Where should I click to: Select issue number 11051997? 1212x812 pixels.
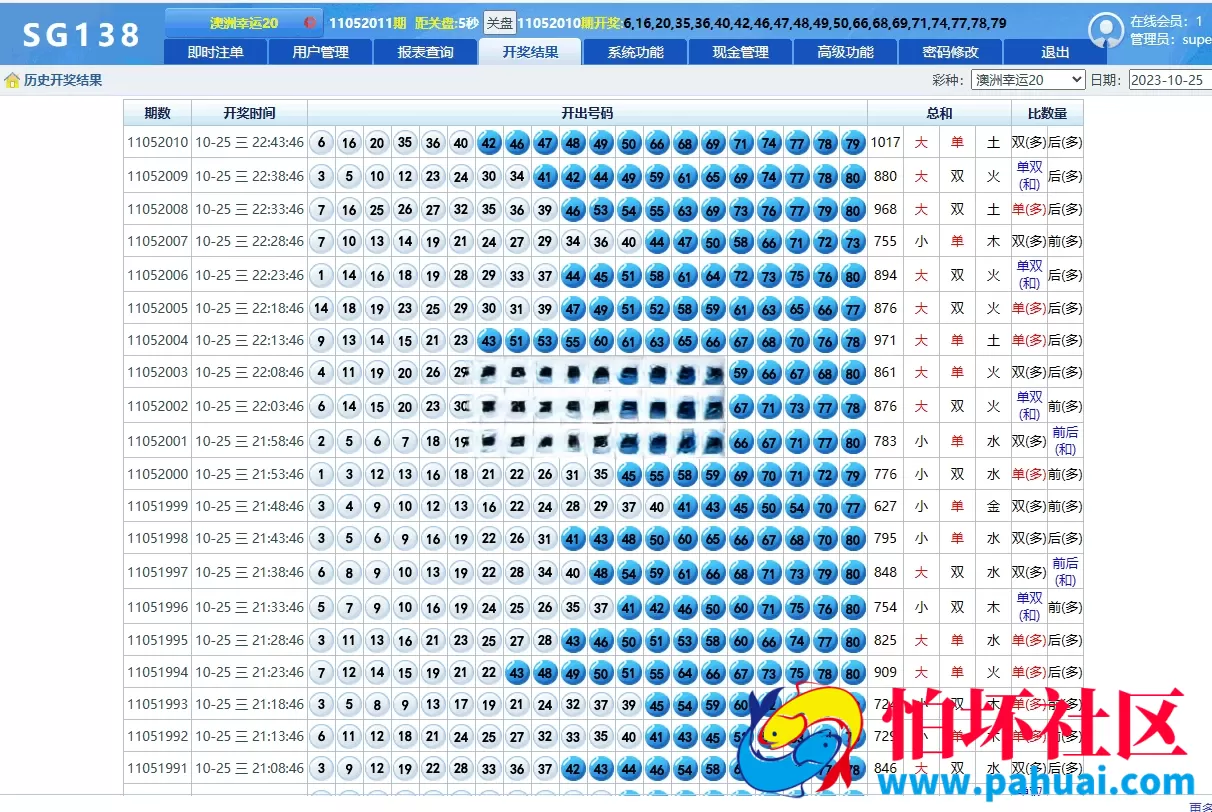157,572
